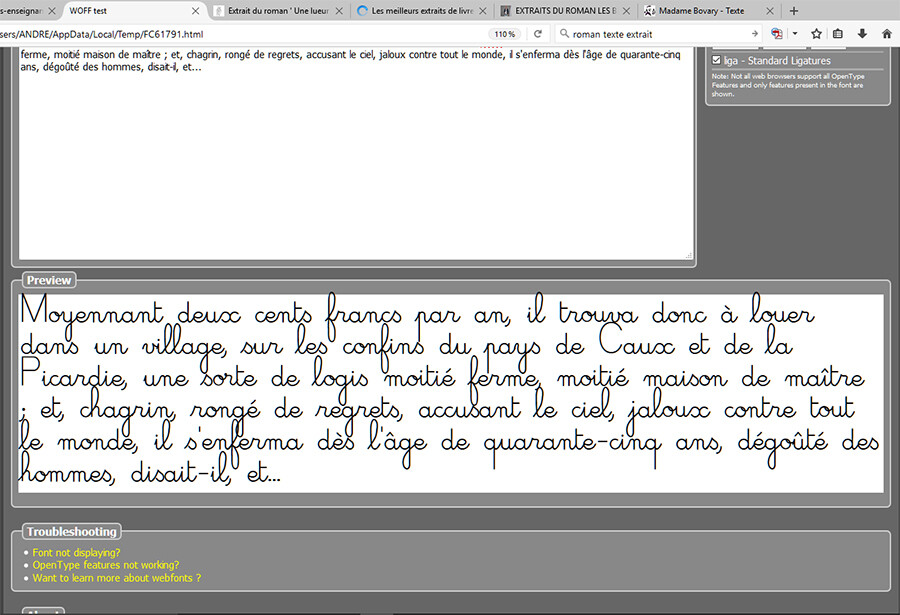The width and height of the screenshot is (900, 615).
Task: Bookmark this page with the star icon
Action: click(x=816, y=34)
